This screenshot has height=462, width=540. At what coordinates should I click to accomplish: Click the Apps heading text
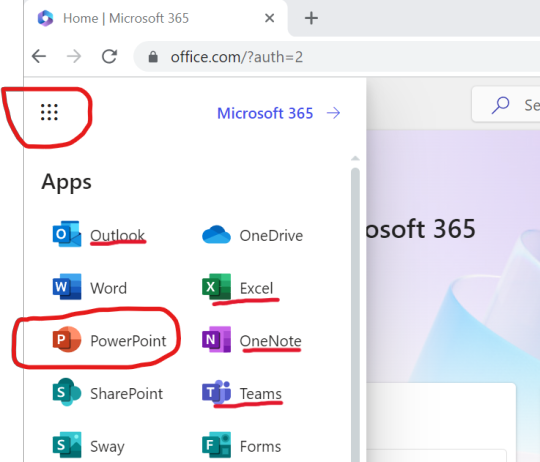pyautogui.click(x=66, y=182)
